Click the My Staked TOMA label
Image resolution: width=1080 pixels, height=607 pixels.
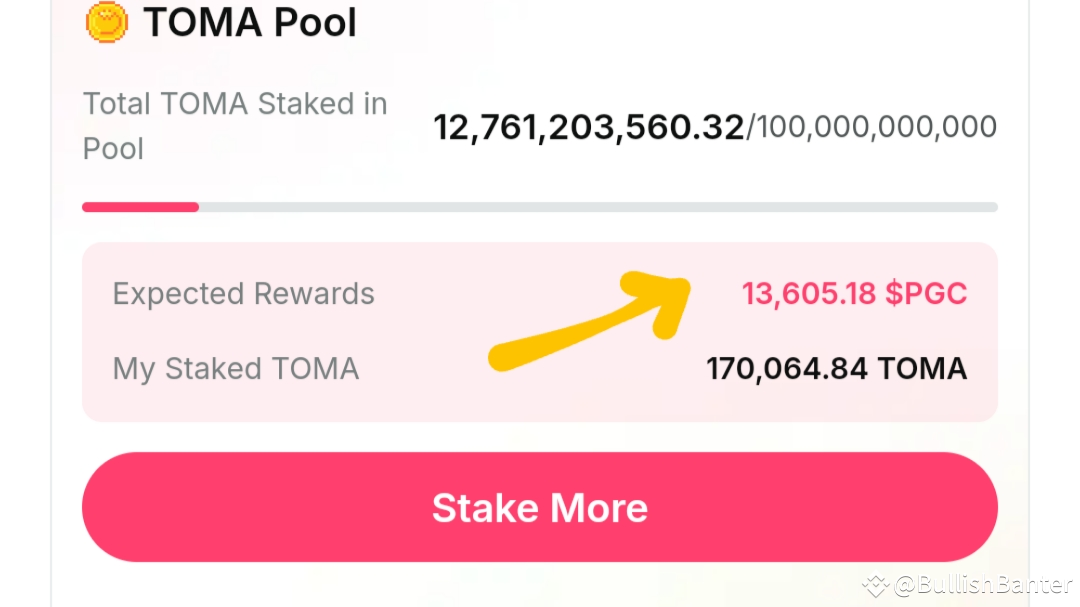coord(235,369)
